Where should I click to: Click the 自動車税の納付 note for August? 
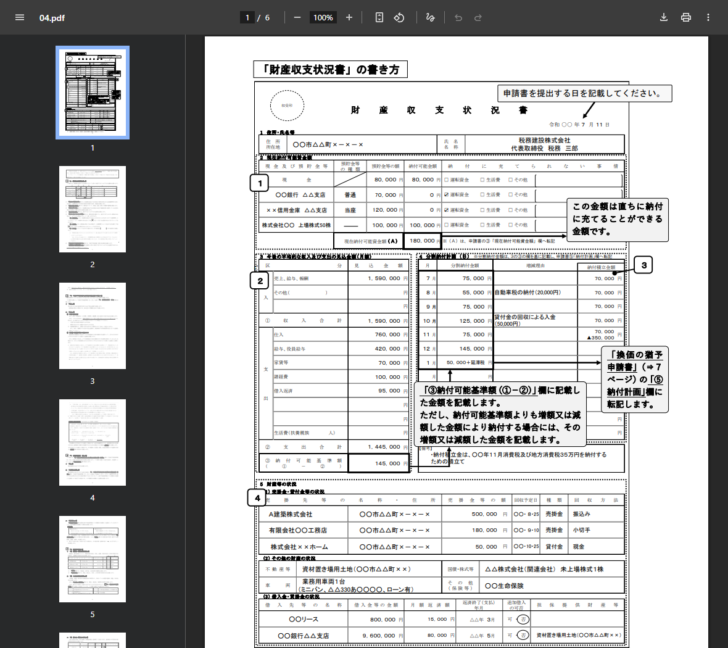pyautogui.click(x=528, y=292)
